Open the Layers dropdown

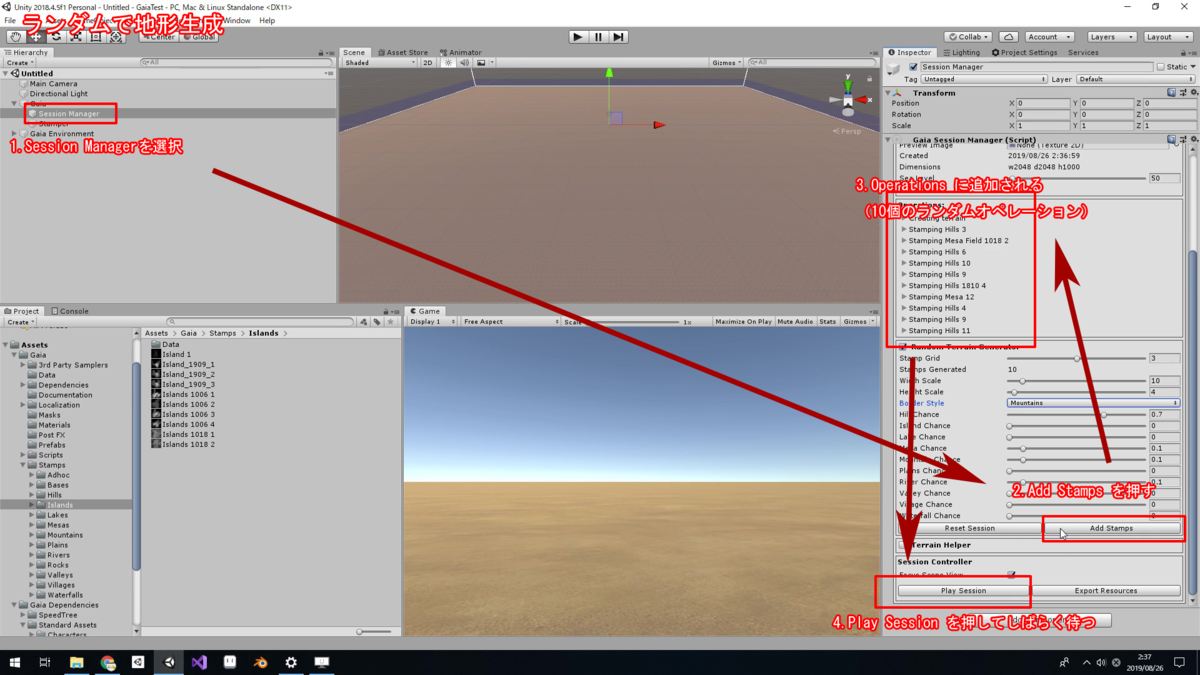click(x=1112, y=37)
